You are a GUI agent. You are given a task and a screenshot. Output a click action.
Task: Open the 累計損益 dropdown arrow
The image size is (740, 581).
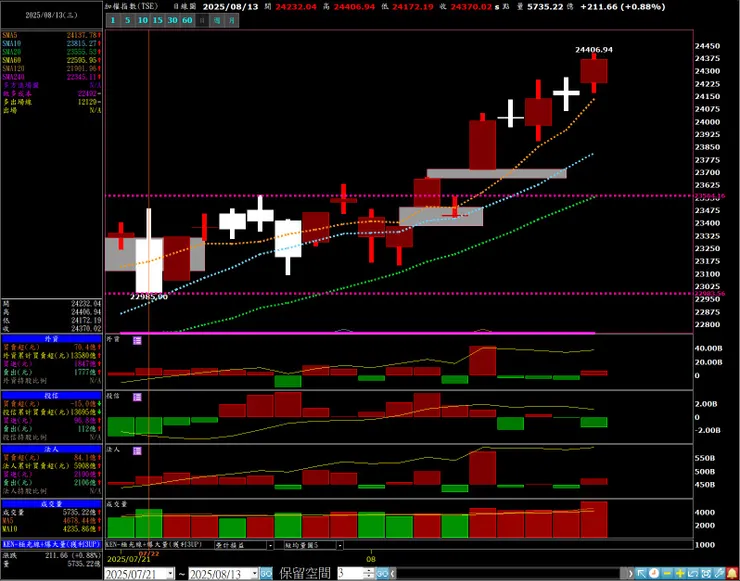pos(270,545)
